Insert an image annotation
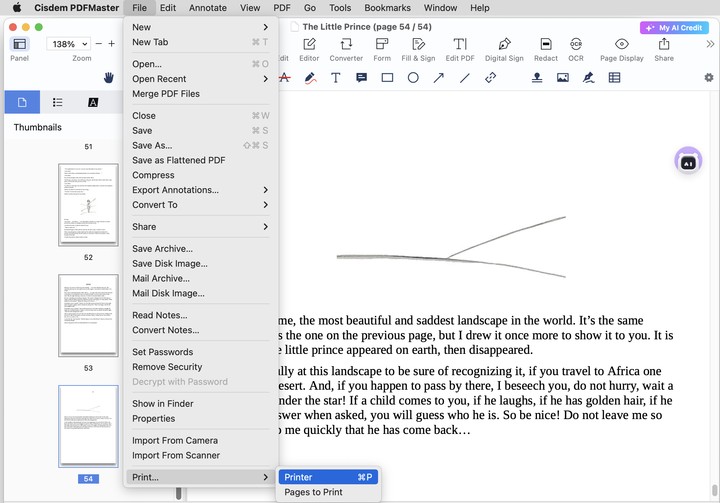The image size is (720, 503). pyautogui.click(x=562, y=78)
